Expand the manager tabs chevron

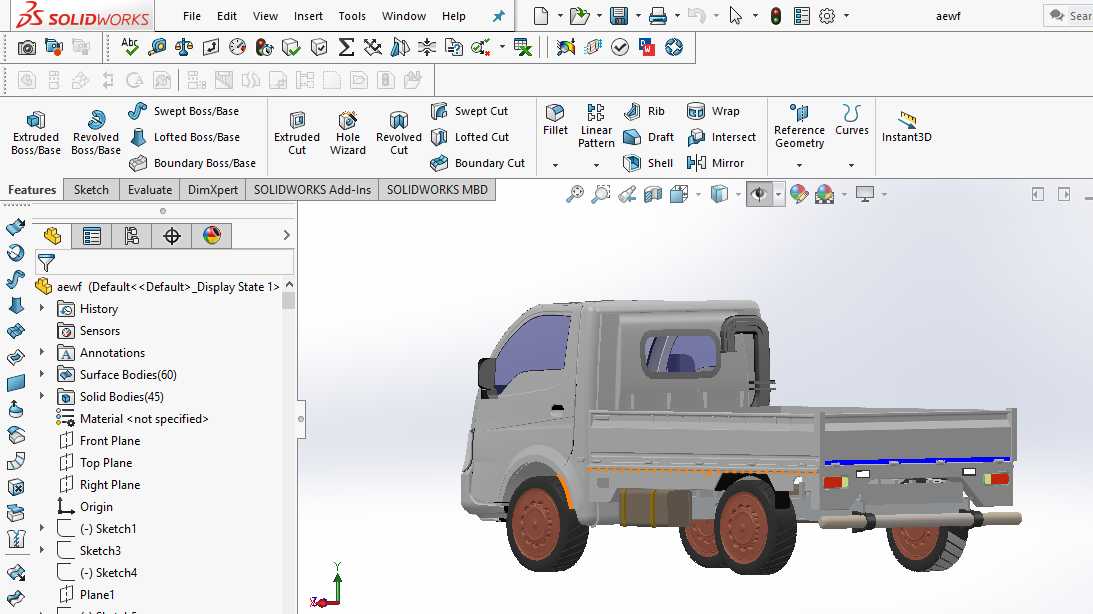tap(286, 236)
